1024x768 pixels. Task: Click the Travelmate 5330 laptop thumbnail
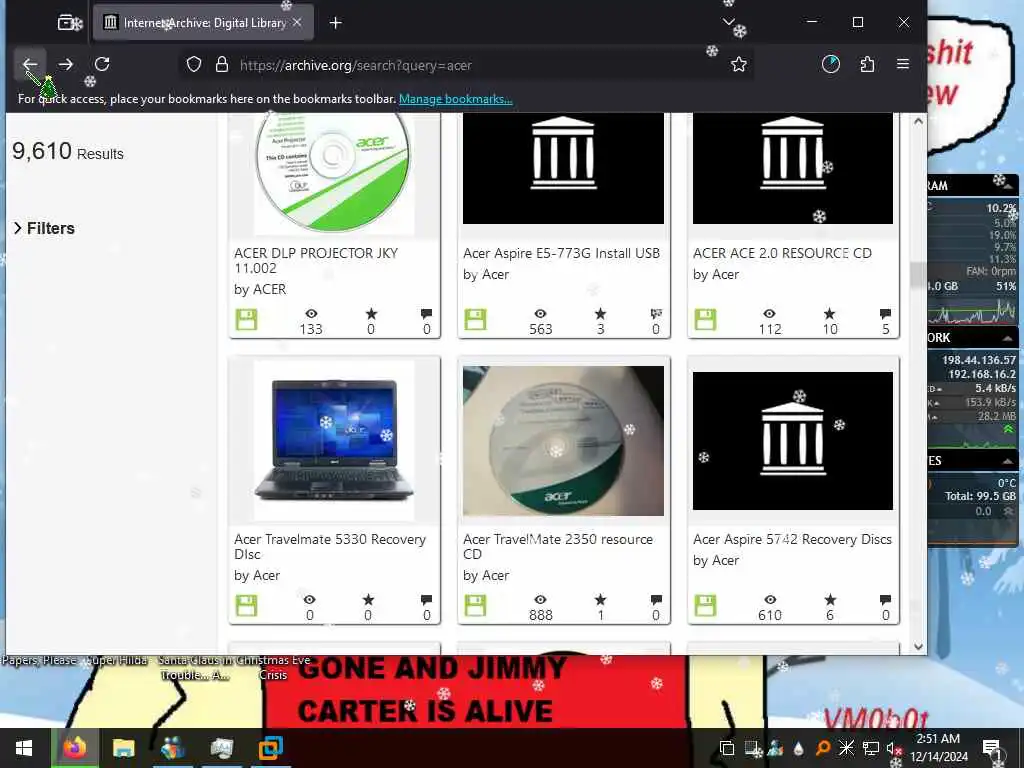coord(334,441)
